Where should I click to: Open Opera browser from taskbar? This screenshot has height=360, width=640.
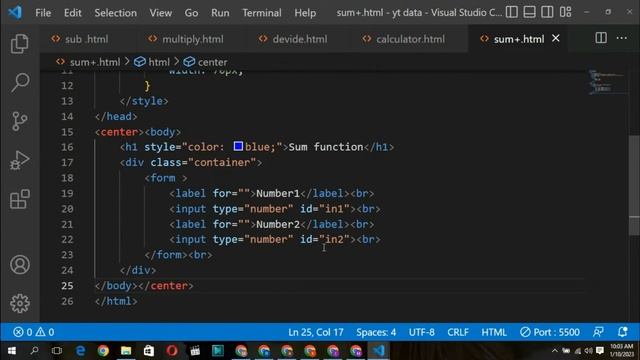(172, 351)
